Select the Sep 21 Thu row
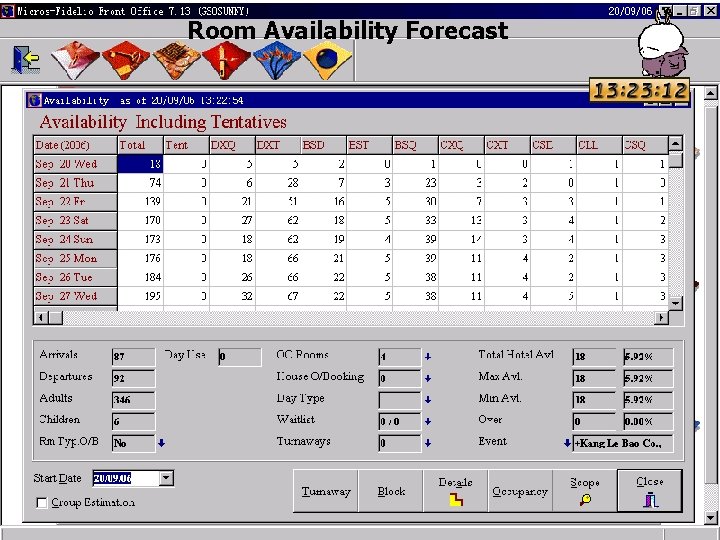 click(75, 183)
